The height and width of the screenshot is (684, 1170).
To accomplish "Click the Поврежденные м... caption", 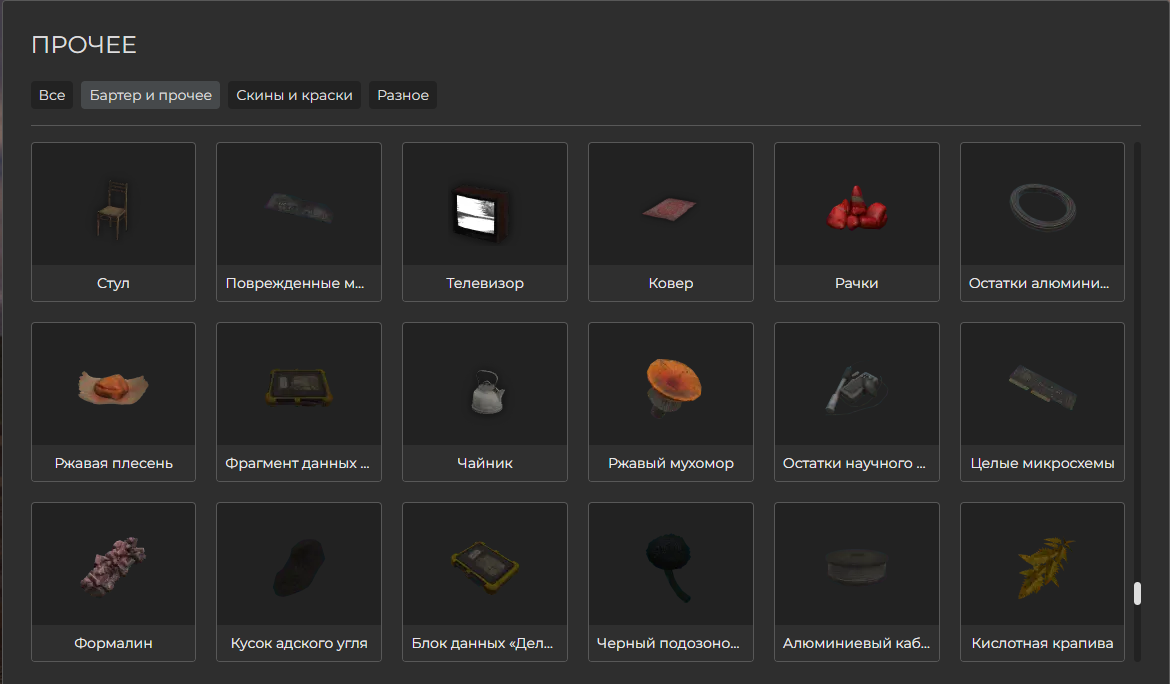I will pos(295,283).
